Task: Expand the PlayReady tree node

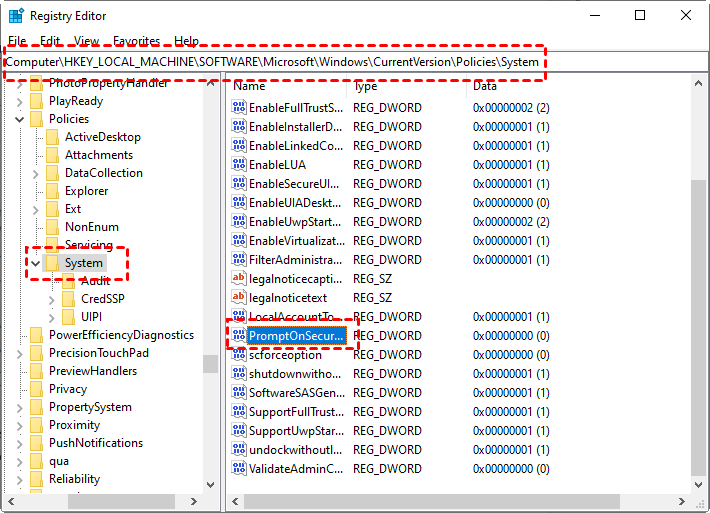Action: 19,102
